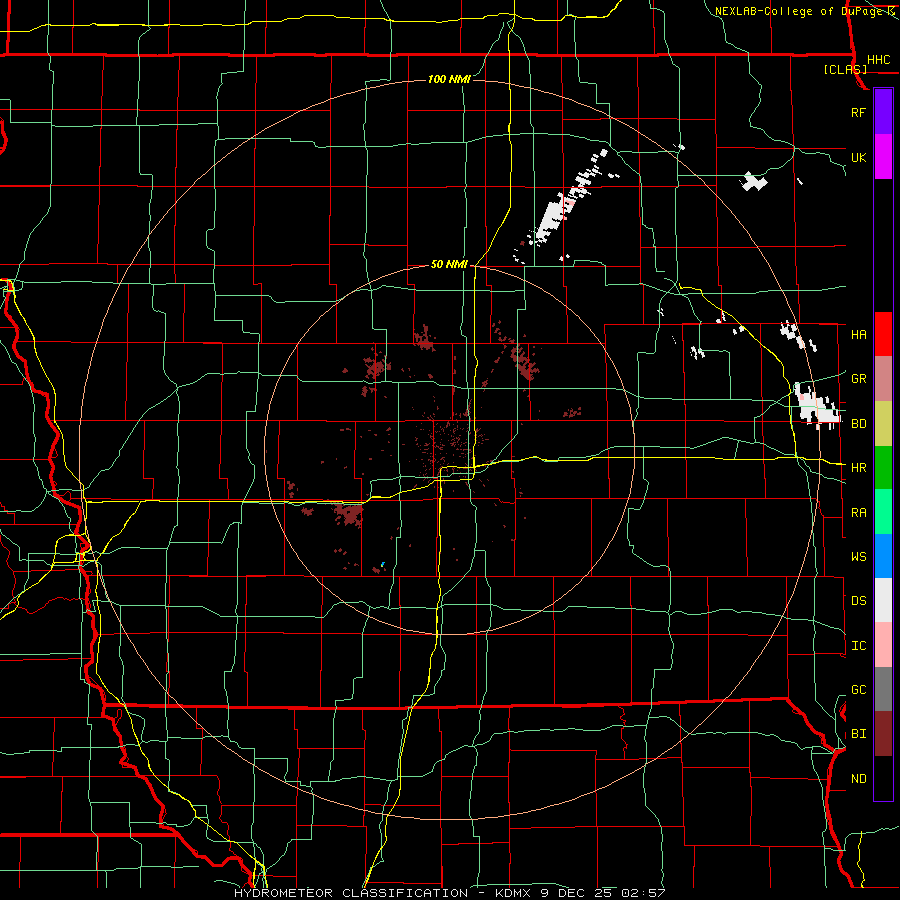Viewport: 900px width, 900px height.
Task: Select the BD yellow legend swatch
Action: 883,423
